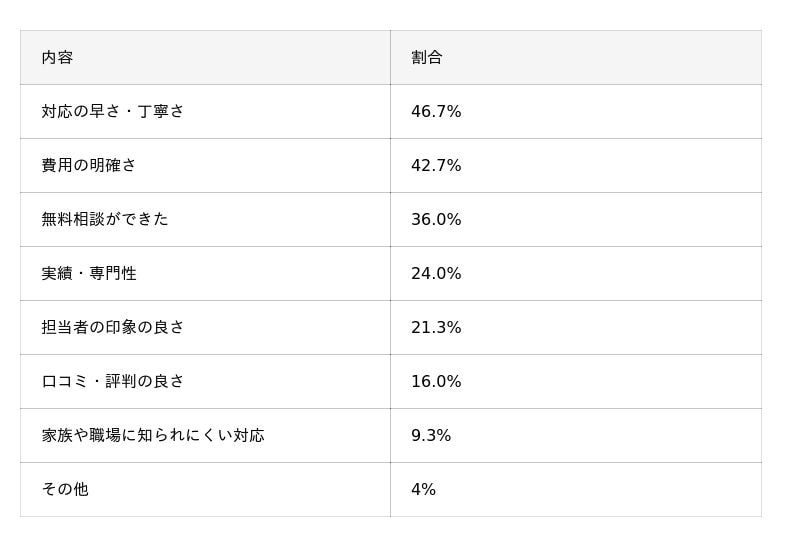Select the 費用の明確さ row label
This screenshot has width=800, height=547.
click(89, 166)
